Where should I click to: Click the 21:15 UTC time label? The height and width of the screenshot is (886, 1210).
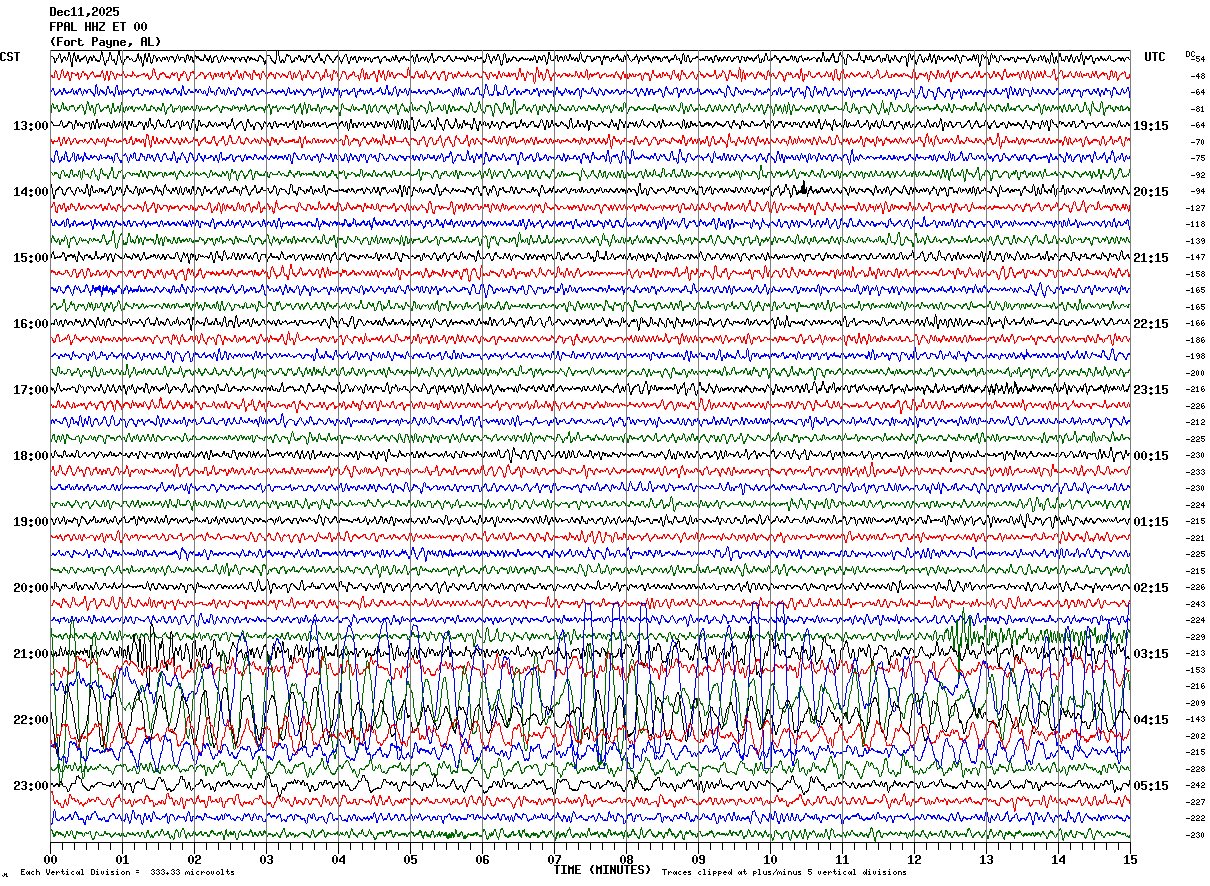click(x=1151, y=258)
